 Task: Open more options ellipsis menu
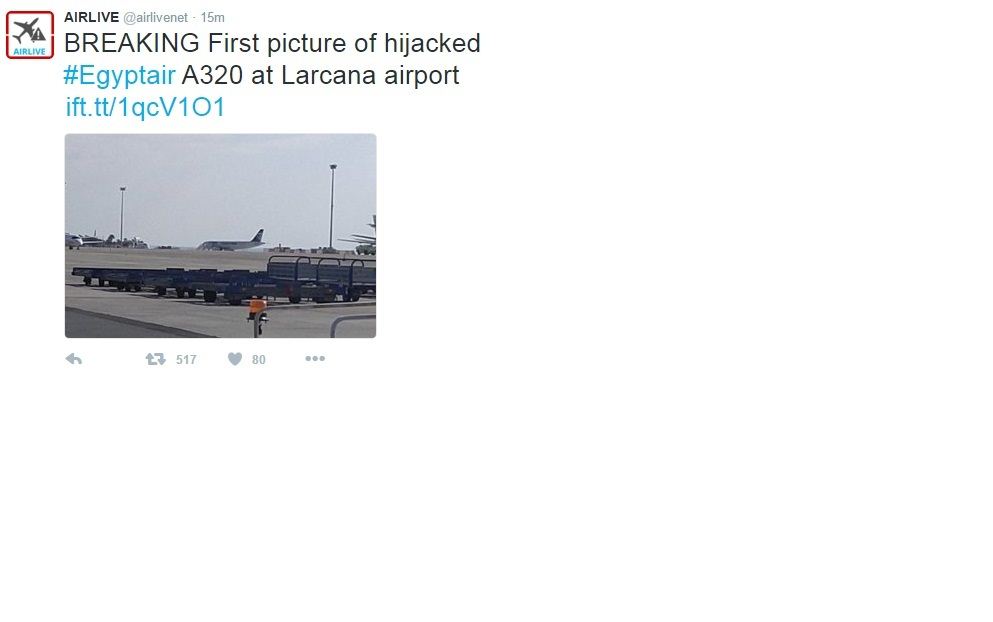pos(315,359)
